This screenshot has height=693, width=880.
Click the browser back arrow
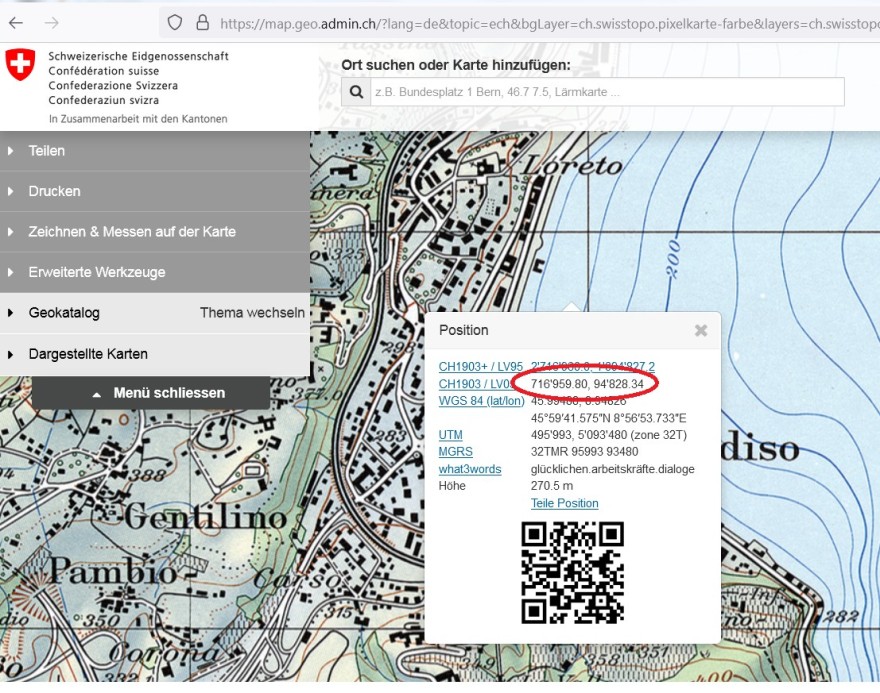16,22
